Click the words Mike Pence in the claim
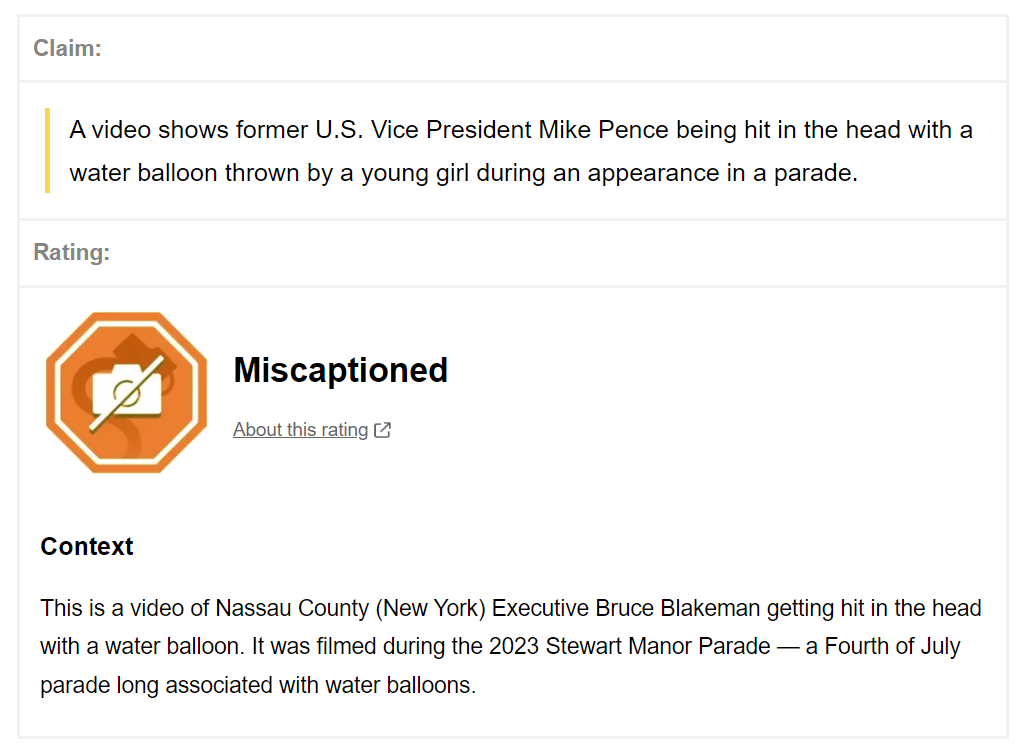 604,130
